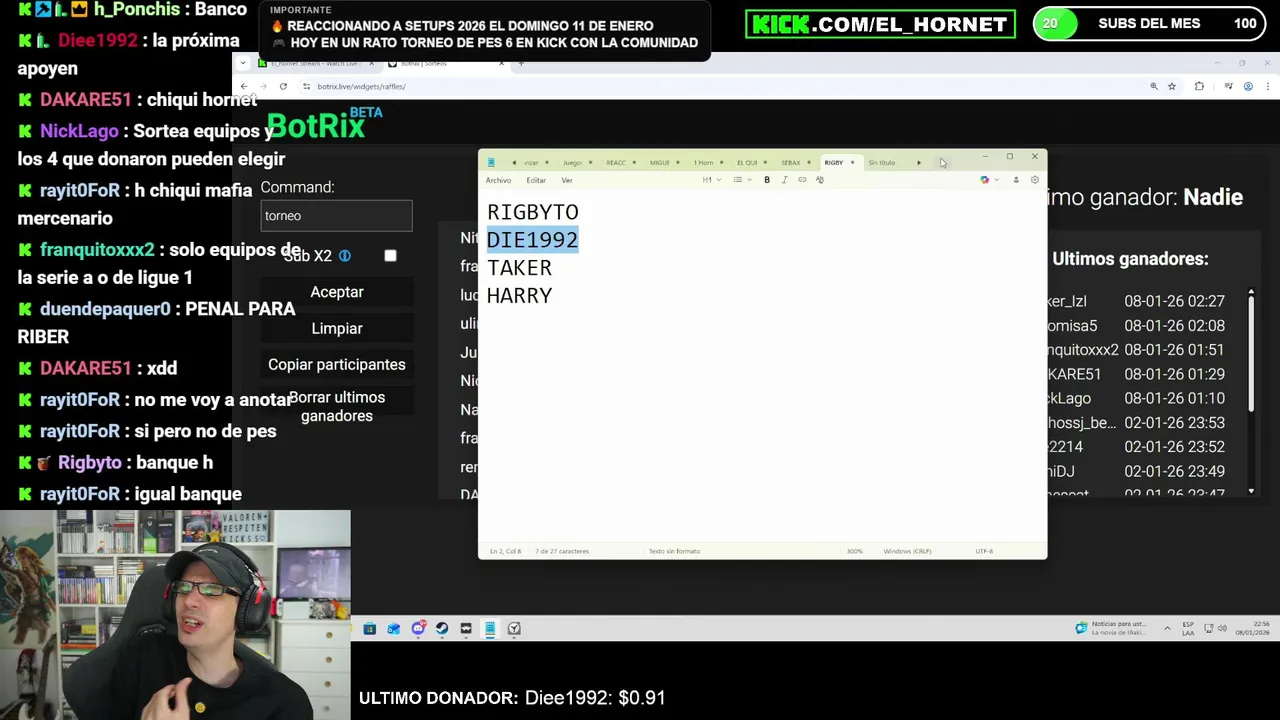Viewport: 1280px width, 720px height.
Task: Click the word RIGBYTO in Notepad
Action: (x=532, y=212)
